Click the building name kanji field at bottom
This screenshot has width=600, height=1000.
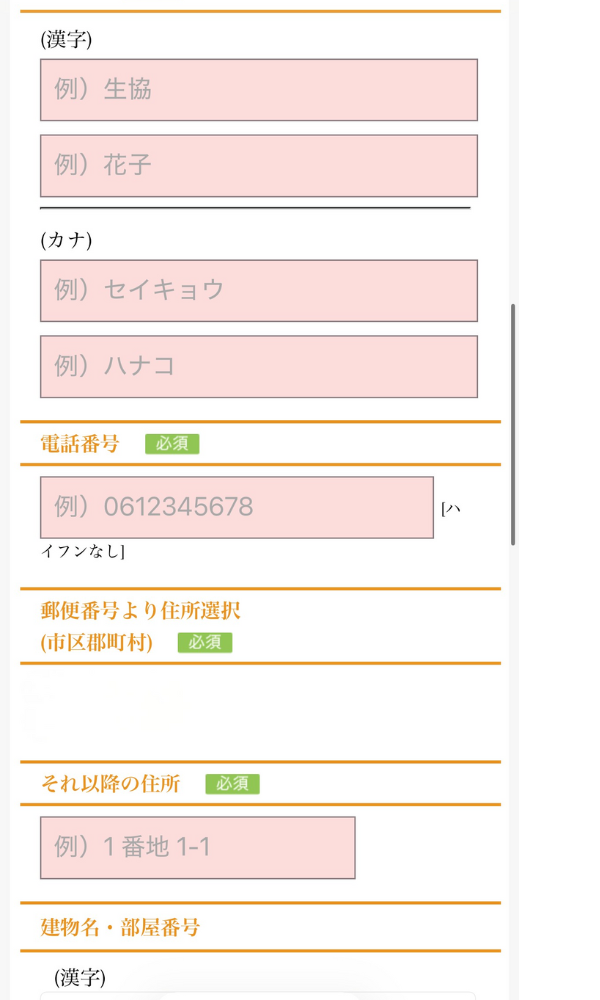click(x=258, y=994)
